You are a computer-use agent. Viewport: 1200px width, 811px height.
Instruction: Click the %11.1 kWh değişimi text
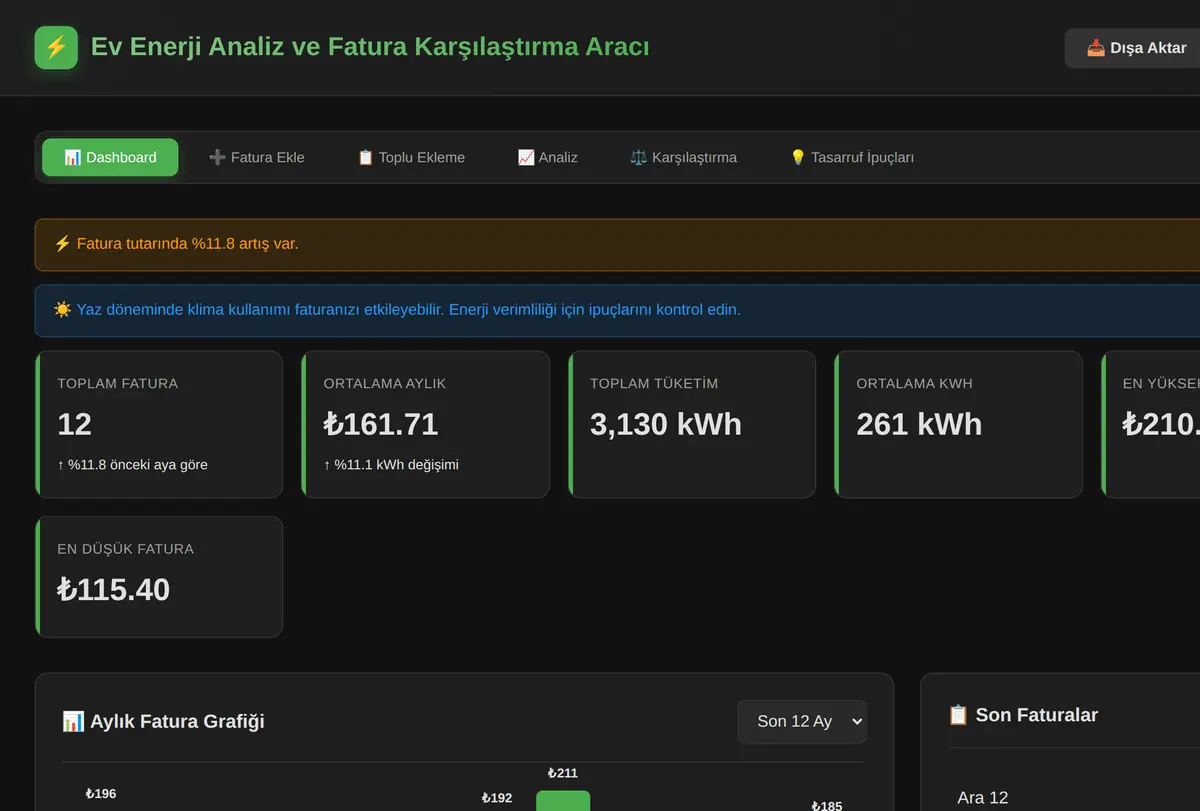pyautogui.click(x=391, y=464)
